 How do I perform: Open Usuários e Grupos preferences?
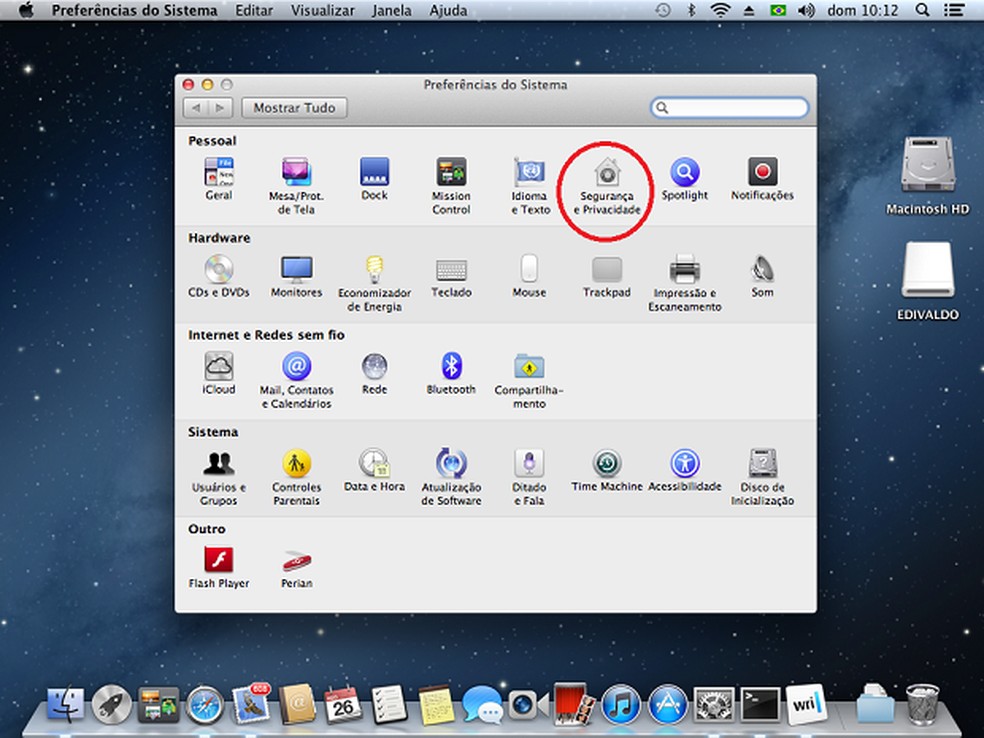coord(218,477)
